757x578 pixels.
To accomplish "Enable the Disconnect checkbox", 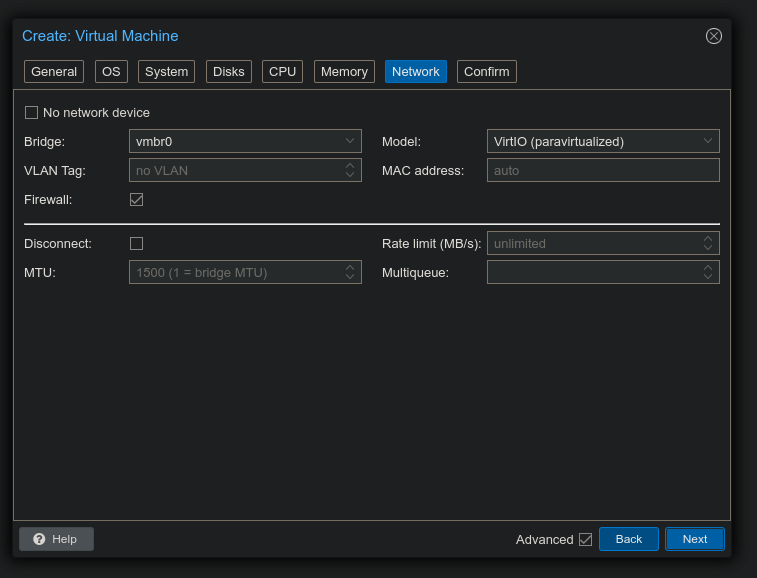I will tap(137, 243).
